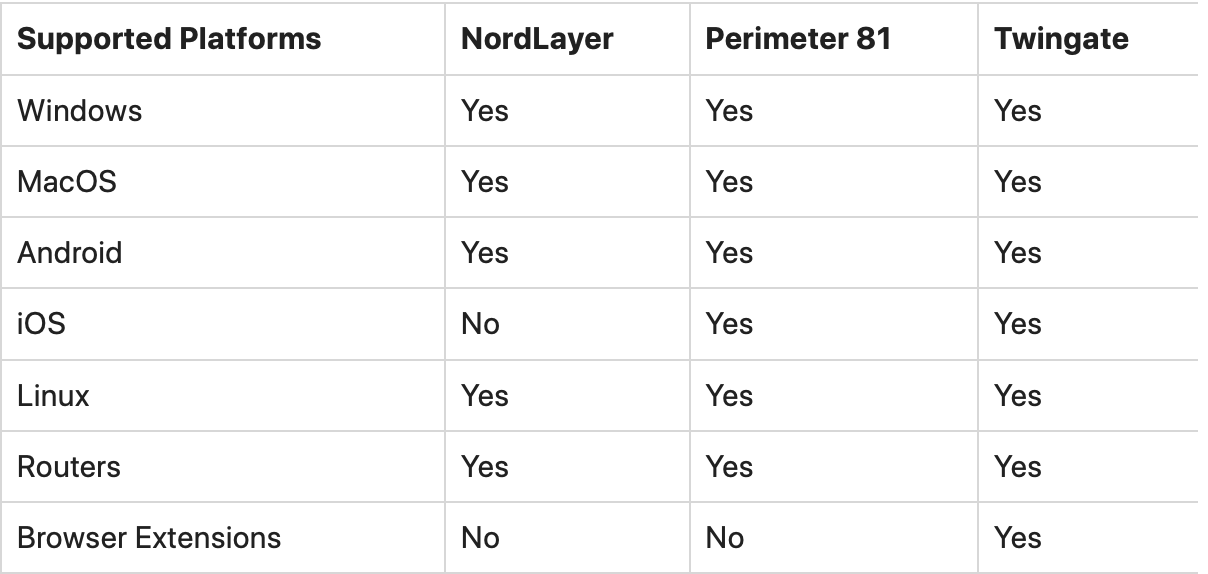Click Perimeter 81's Yes cell for Routers

[729, 467]
